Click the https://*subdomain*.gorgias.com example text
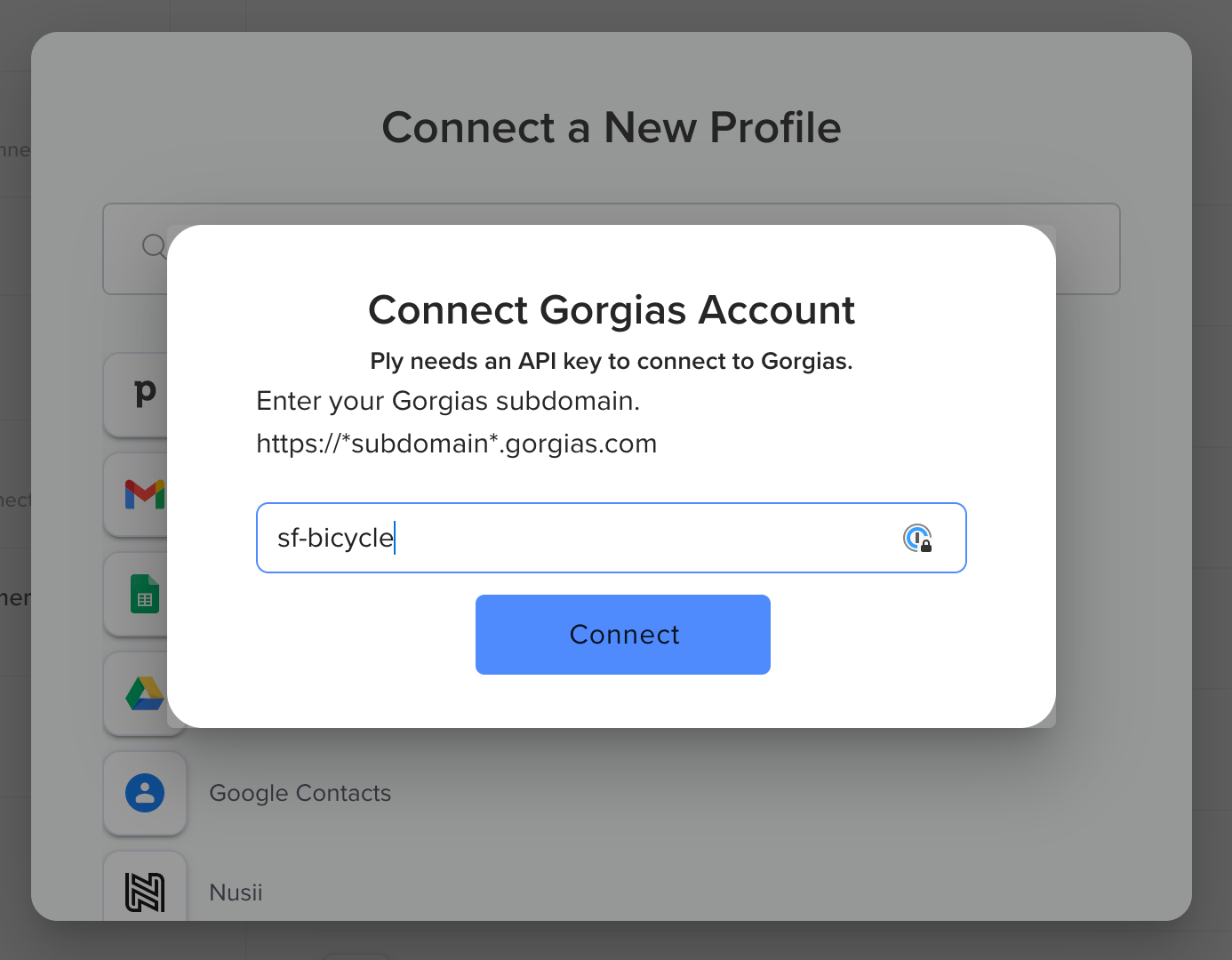Screen dimensions: 1232x960 (457, 444)
